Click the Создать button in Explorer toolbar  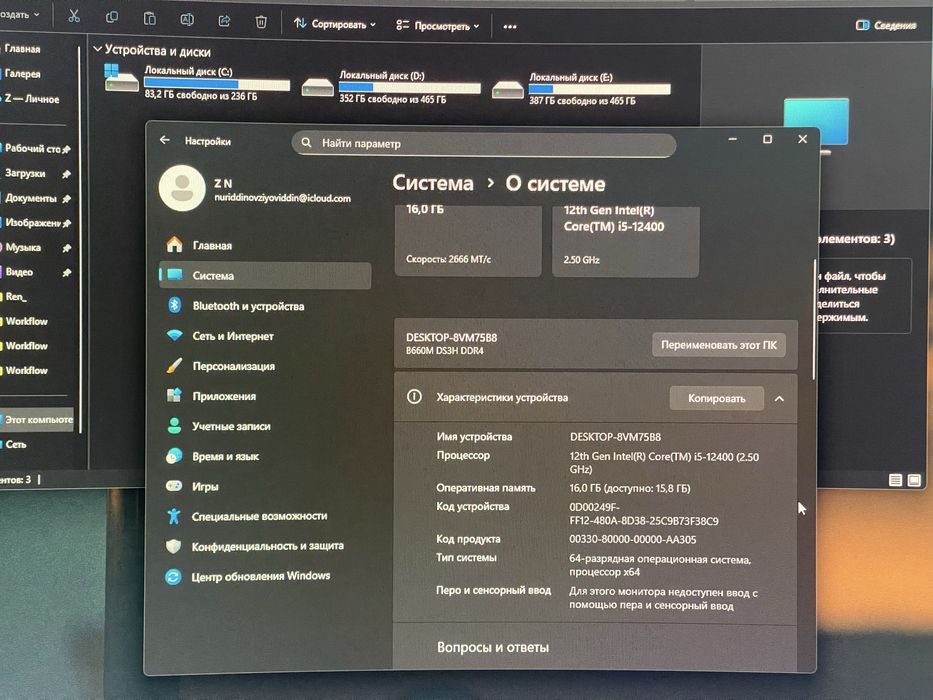point(20,14)
